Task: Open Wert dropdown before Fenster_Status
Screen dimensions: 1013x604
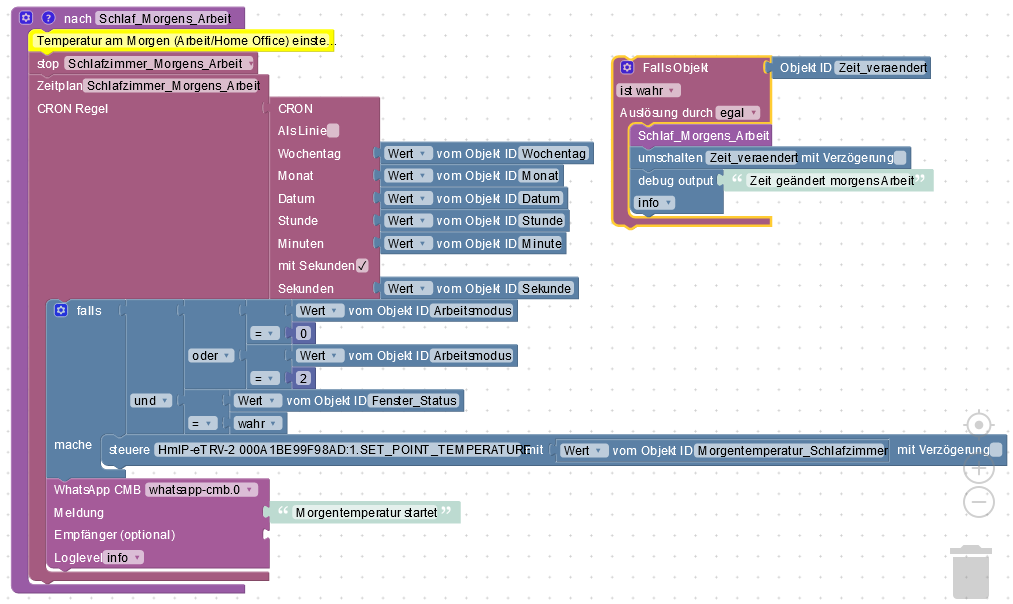Action: tap(256, 401)
